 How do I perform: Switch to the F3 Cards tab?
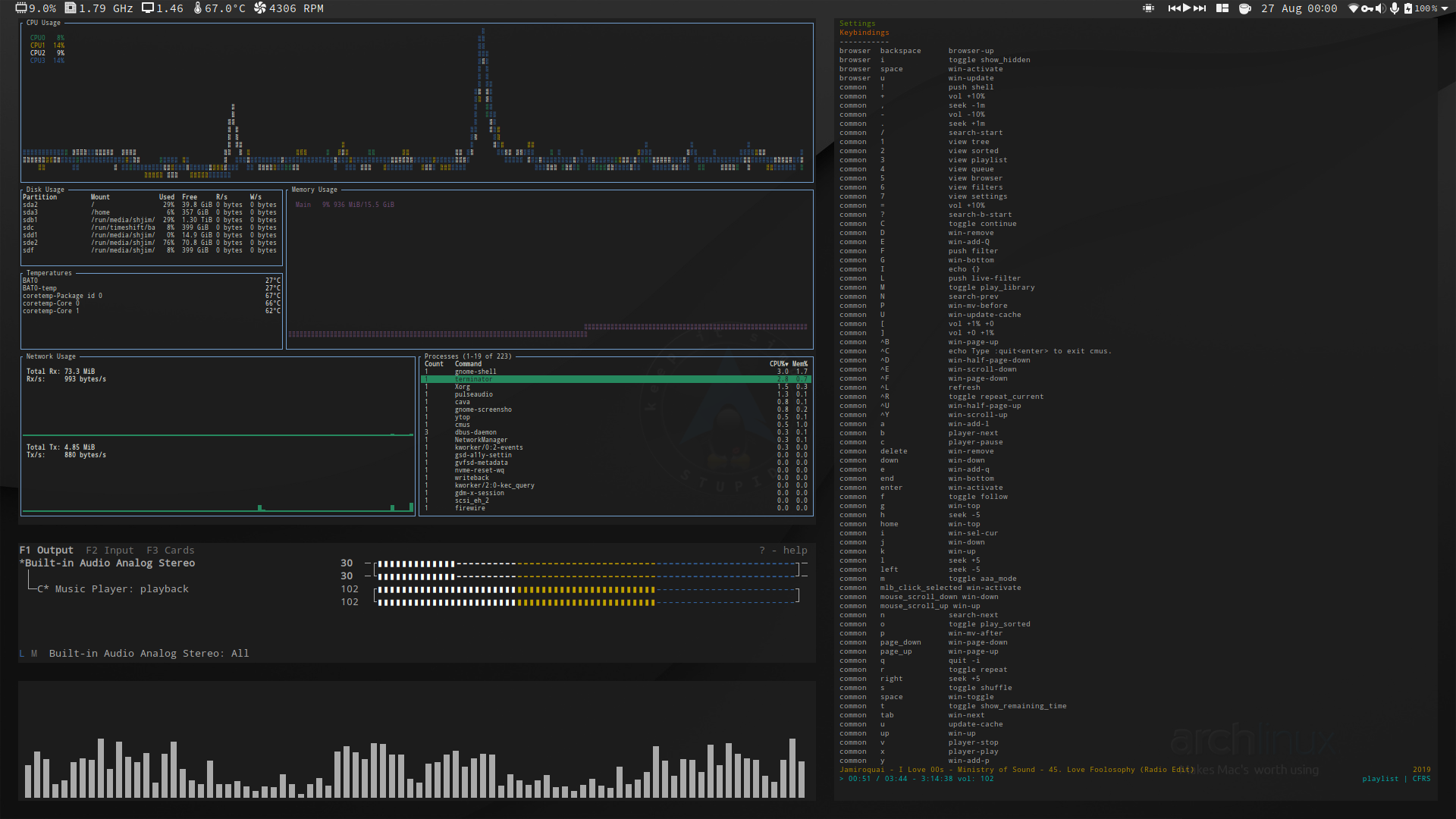pyautogui.click(x=171, y=551)
